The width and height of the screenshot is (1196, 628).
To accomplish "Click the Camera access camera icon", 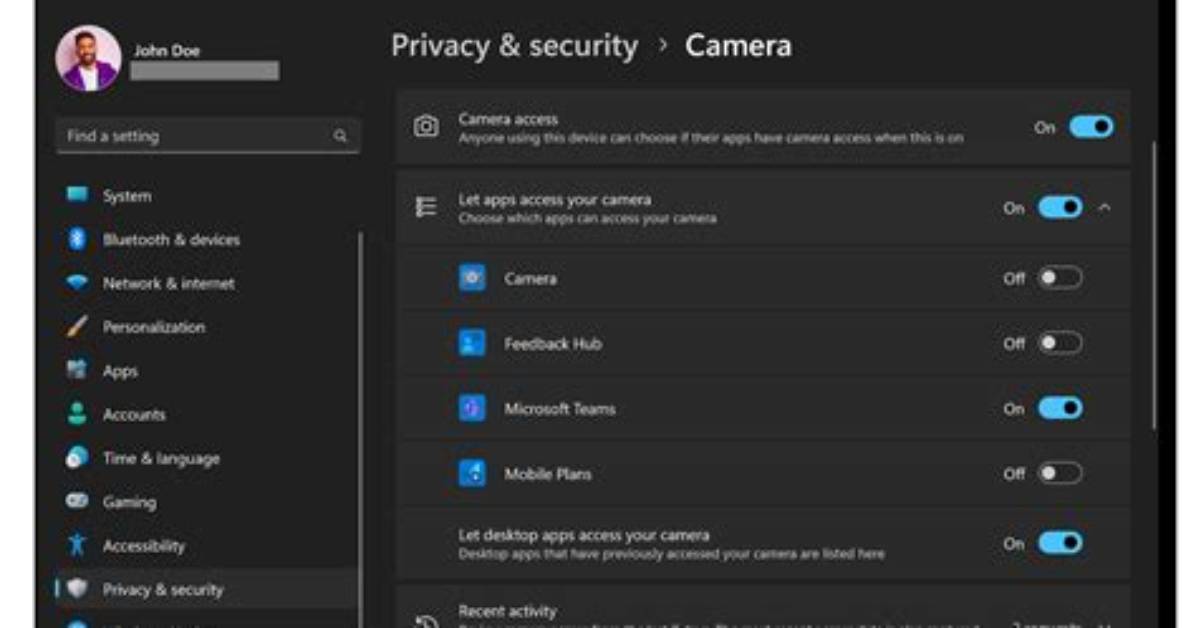I will pyautogui.click(x=426, y=127).
